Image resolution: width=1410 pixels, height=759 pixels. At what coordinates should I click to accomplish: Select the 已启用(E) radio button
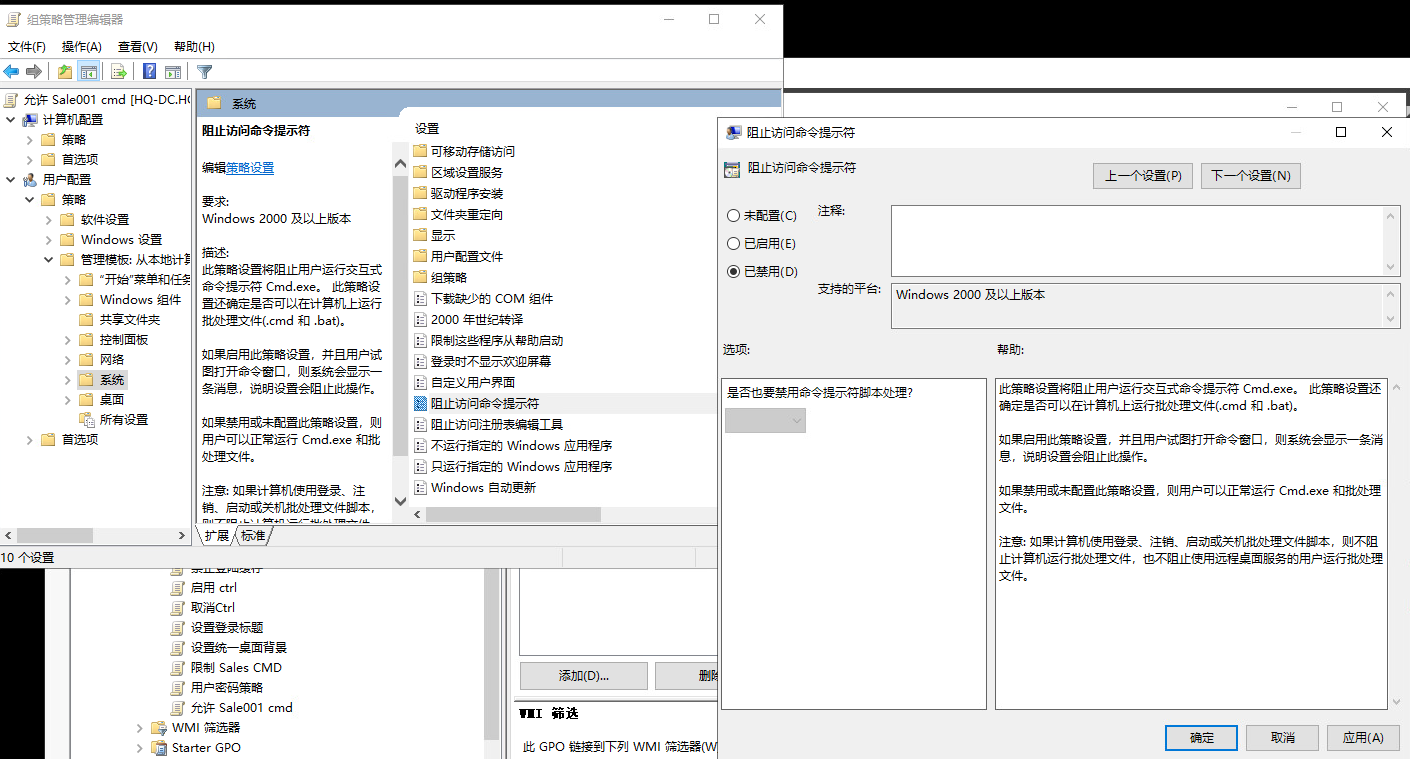click(734, 243)
